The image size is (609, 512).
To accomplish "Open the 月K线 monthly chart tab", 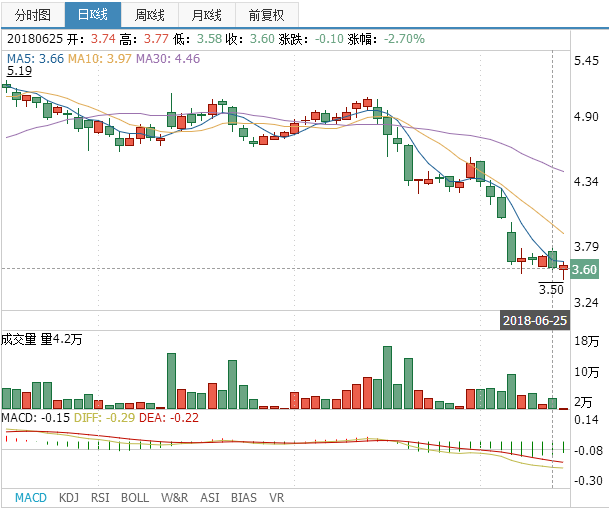I will click(x=207, y=15).
